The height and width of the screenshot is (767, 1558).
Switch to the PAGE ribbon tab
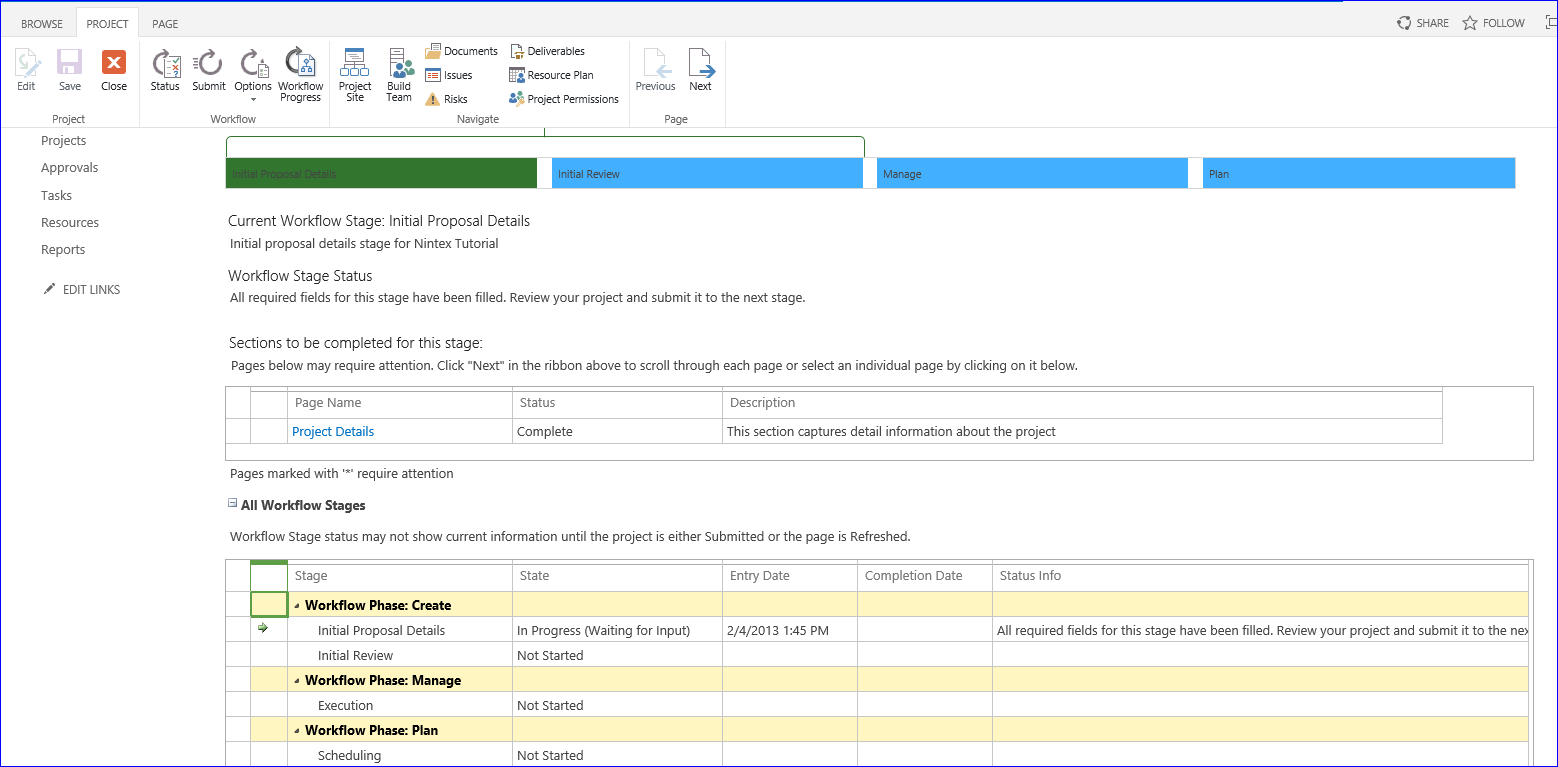(x=165, y=23)
